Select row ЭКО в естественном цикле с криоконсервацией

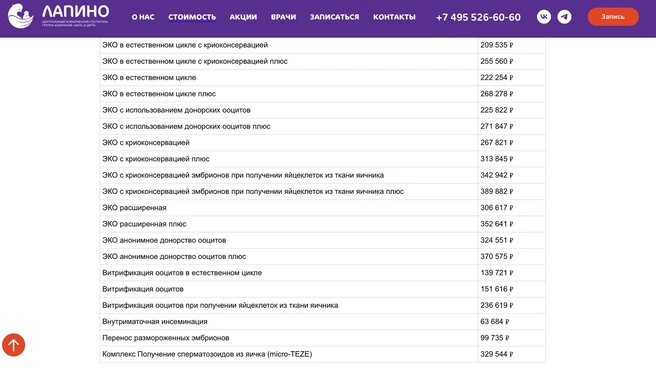(x=322, y=45)
